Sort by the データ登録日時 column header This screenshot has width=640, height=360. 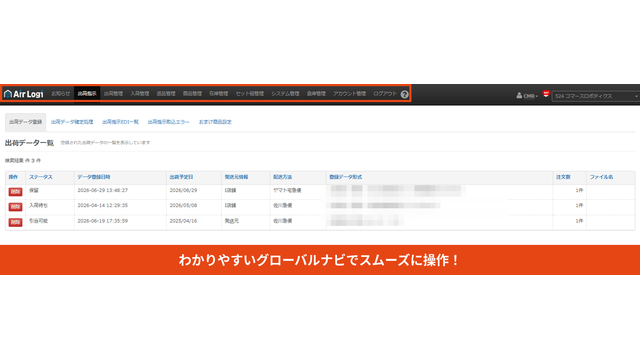point(94,177)
